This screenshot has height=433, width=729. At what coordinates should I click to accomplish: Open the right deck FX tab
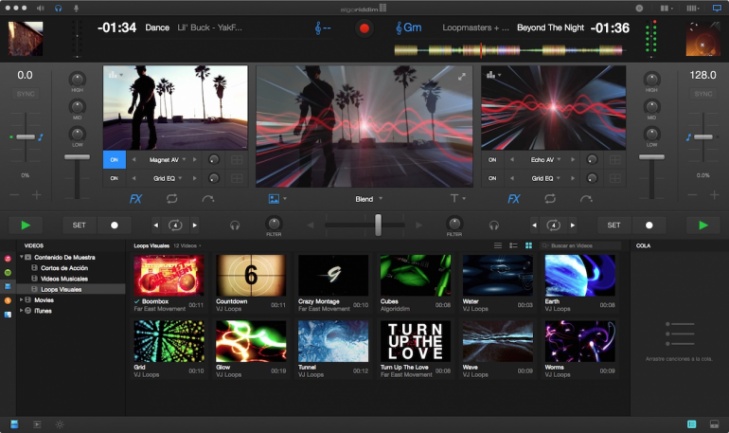pos(514,199)
